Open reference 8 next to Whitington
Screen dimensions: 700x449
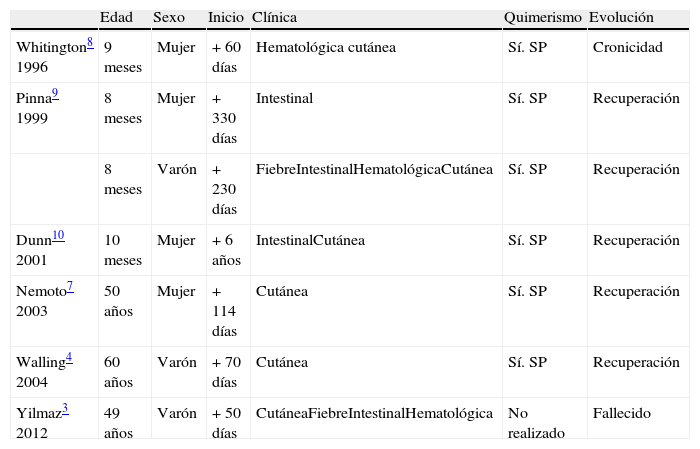(x=90, y=43)
